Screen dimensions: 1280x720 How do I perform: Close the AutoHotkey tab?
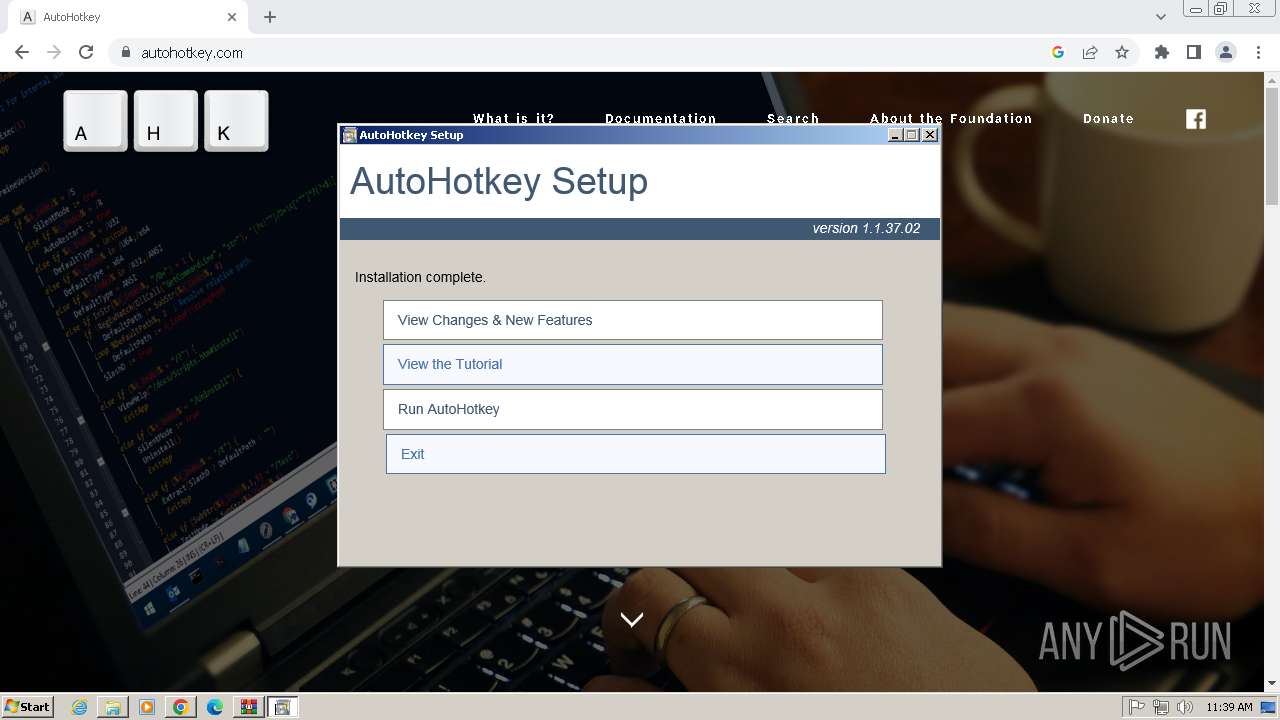(x=232, y=17)
